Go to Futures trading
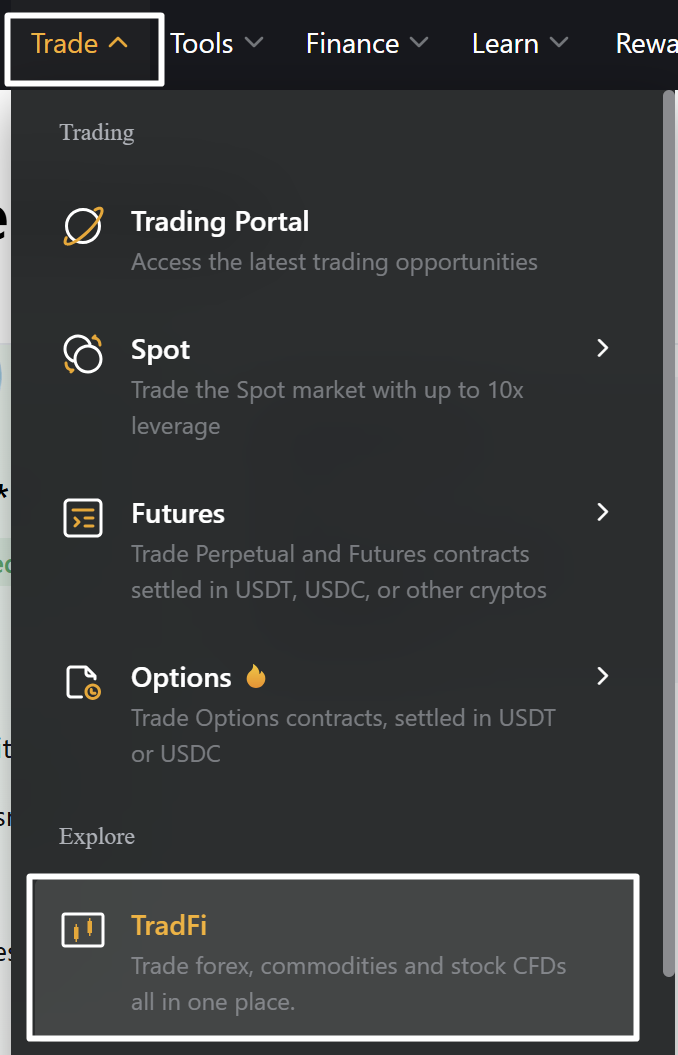Screen dimensions: 678x1055 178,514
